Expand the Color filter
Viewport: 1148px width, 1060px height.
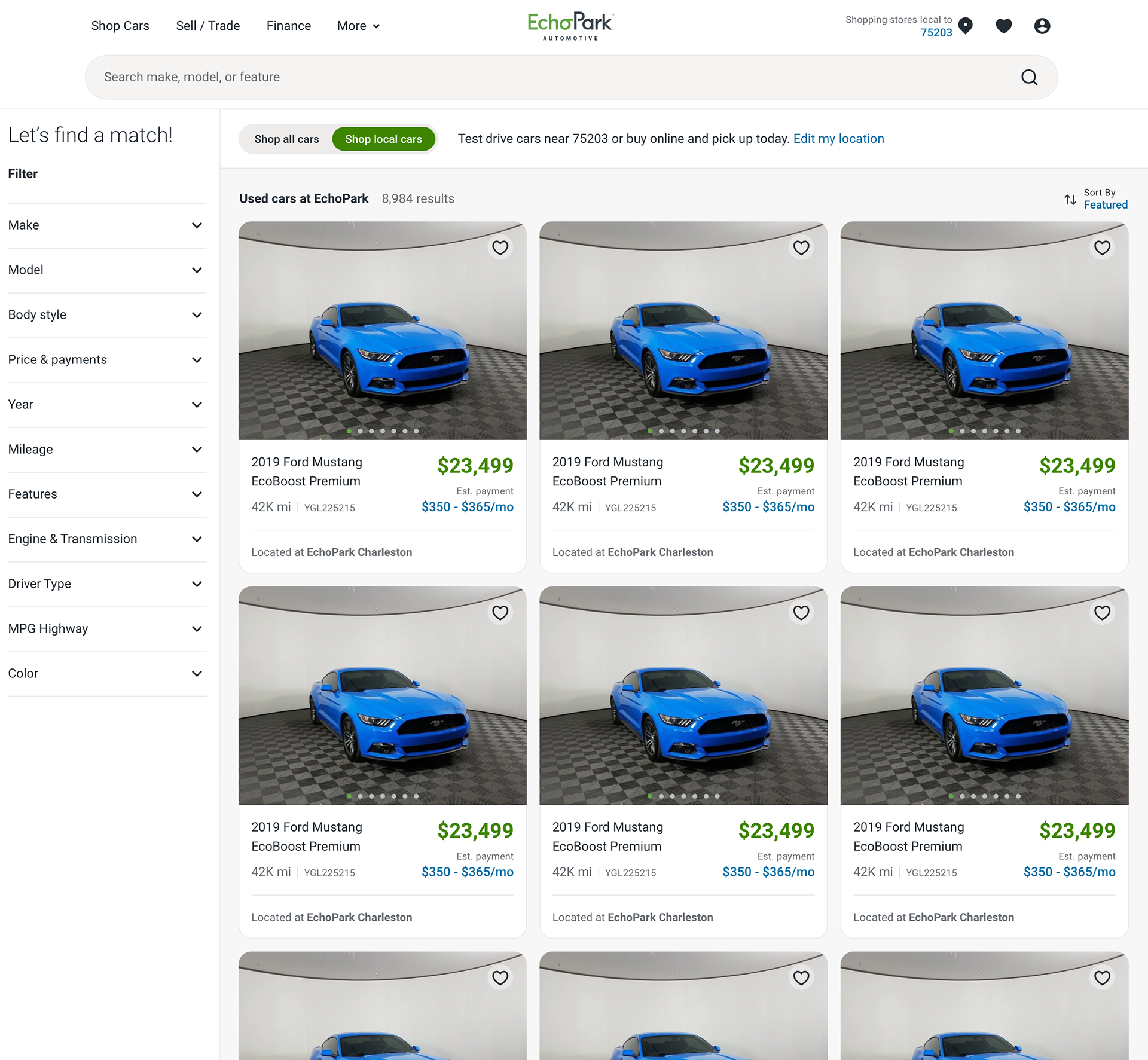[x=107, y=674]
